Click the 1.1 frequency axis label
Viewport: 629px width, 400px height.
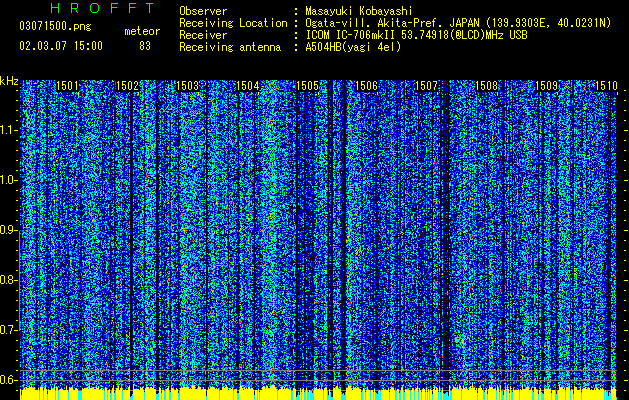tap(8, 130)
